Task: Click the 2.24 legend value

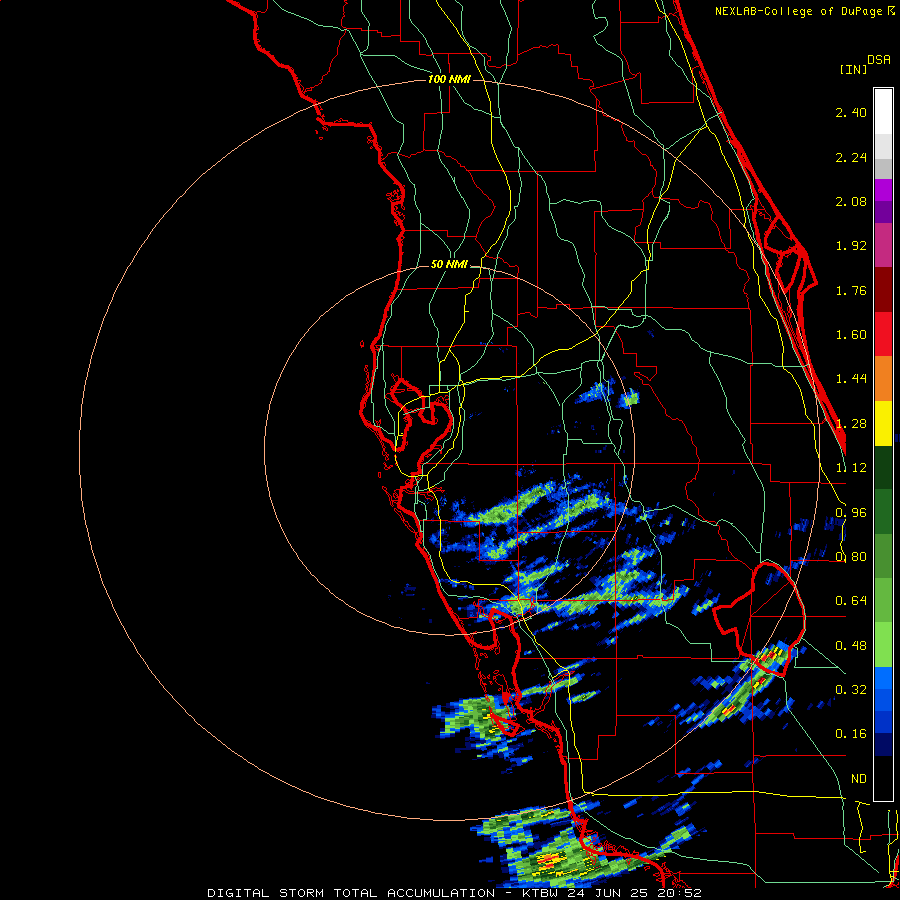Action: (x=851, y=157)
